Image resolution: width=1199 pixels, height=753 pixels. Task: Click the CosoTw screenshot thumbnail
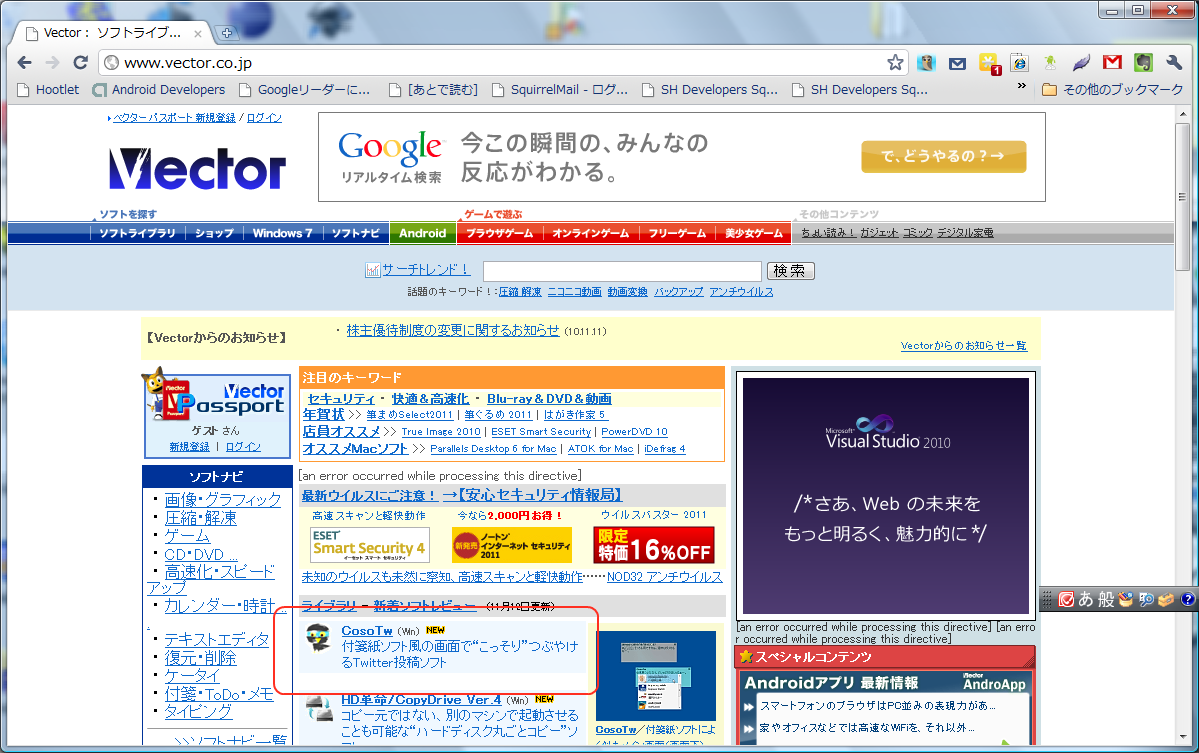[656, 677]
